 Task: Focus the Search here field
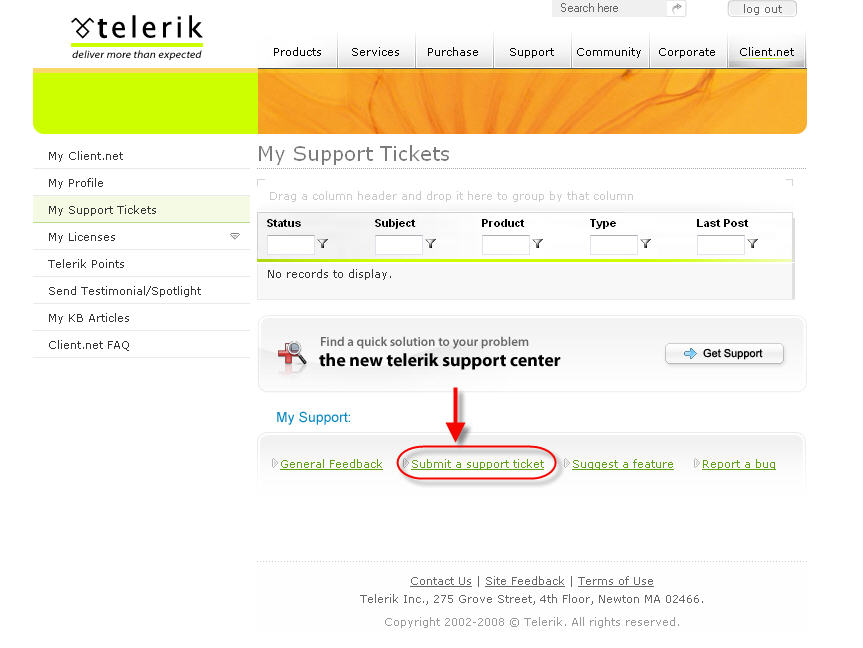pyautogui.click(x=610, y=8)
